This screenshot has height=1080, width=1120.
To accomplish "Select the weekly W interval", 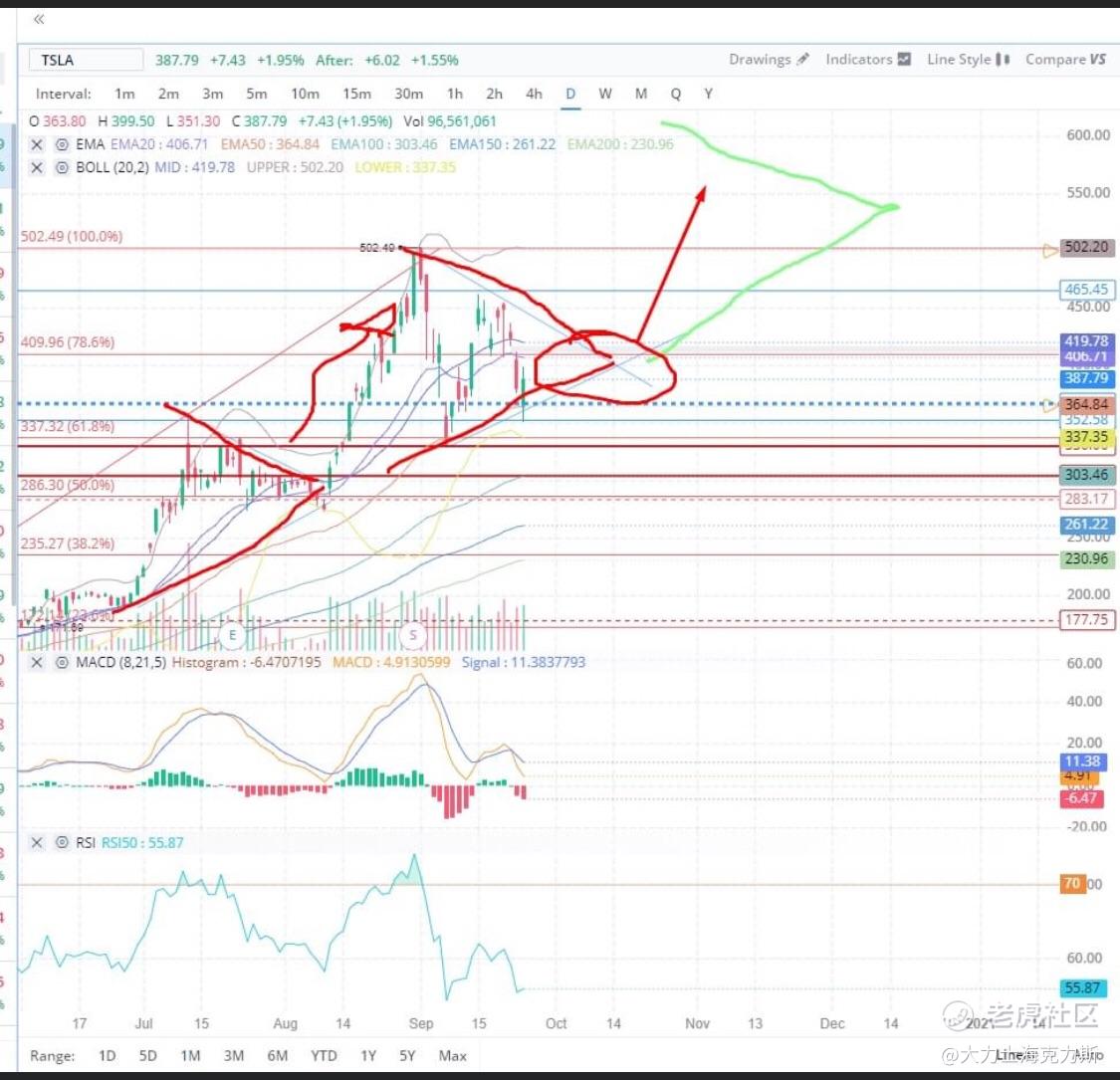I will click(605, 94).
